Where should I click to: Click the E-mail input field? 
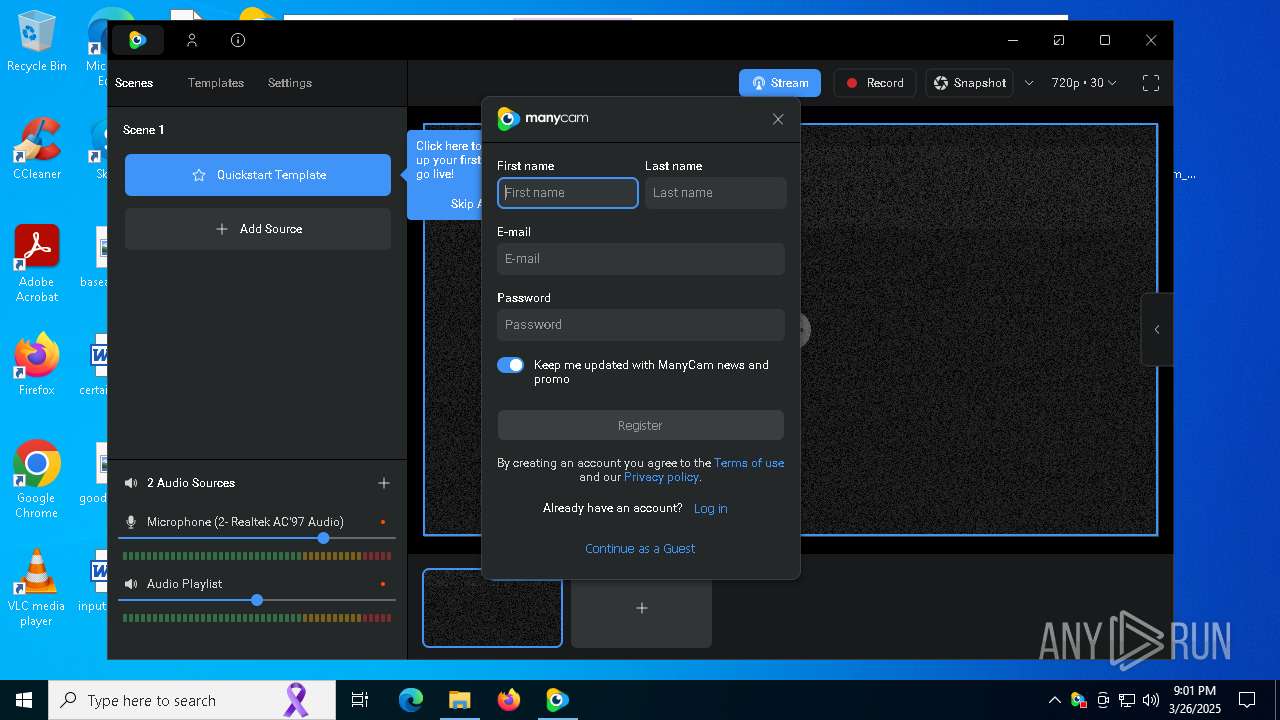[x=640, y=259]
